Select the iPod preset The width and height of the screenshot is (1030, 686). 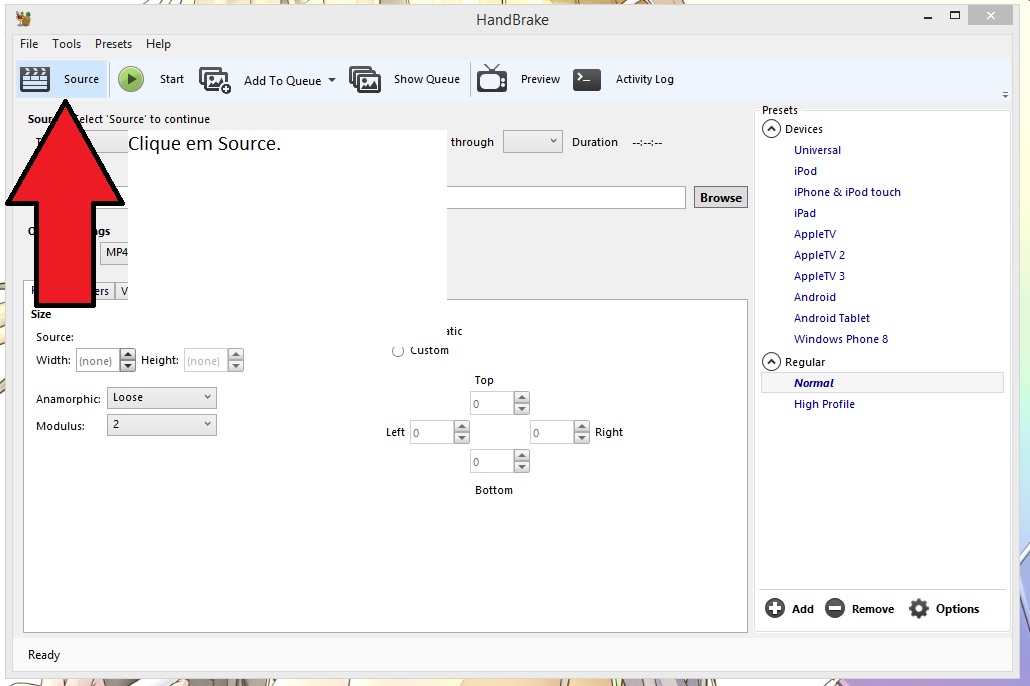pyautogui.click(x=805, y=171)
